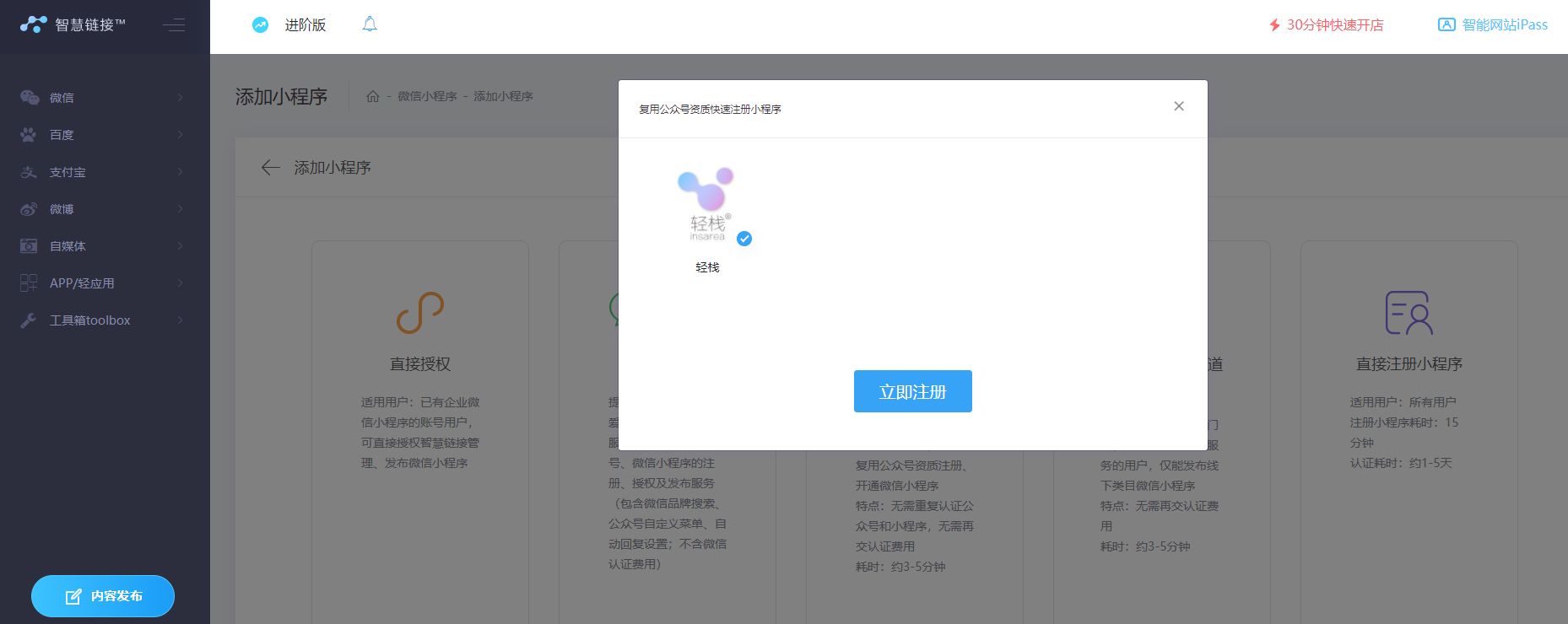Select the 轻栈 account thumbnail

pyautogui.click(x=707, y=205)
